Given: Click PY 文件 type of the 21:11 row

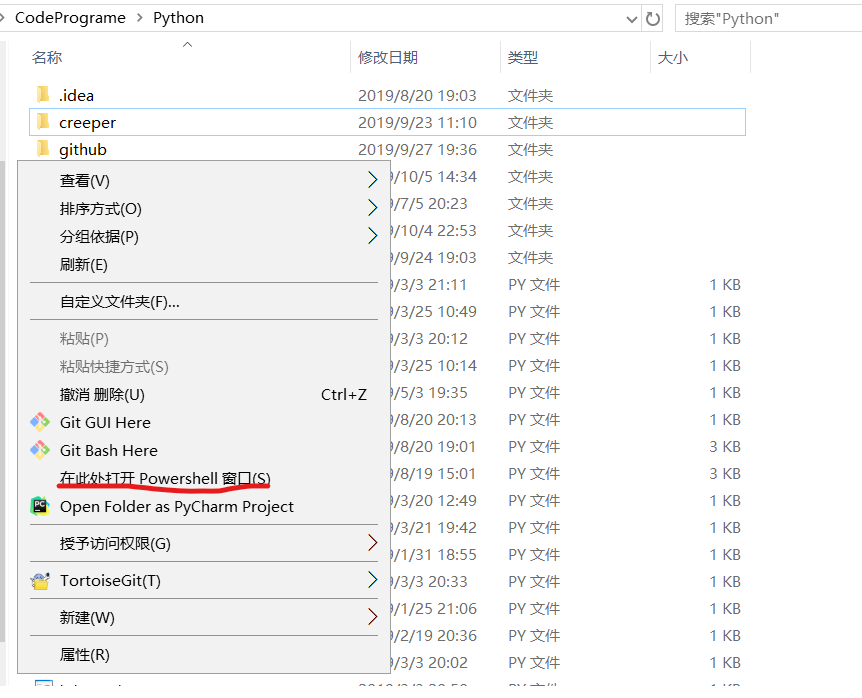Looking at the screenshot, I should tap(534, 285).
